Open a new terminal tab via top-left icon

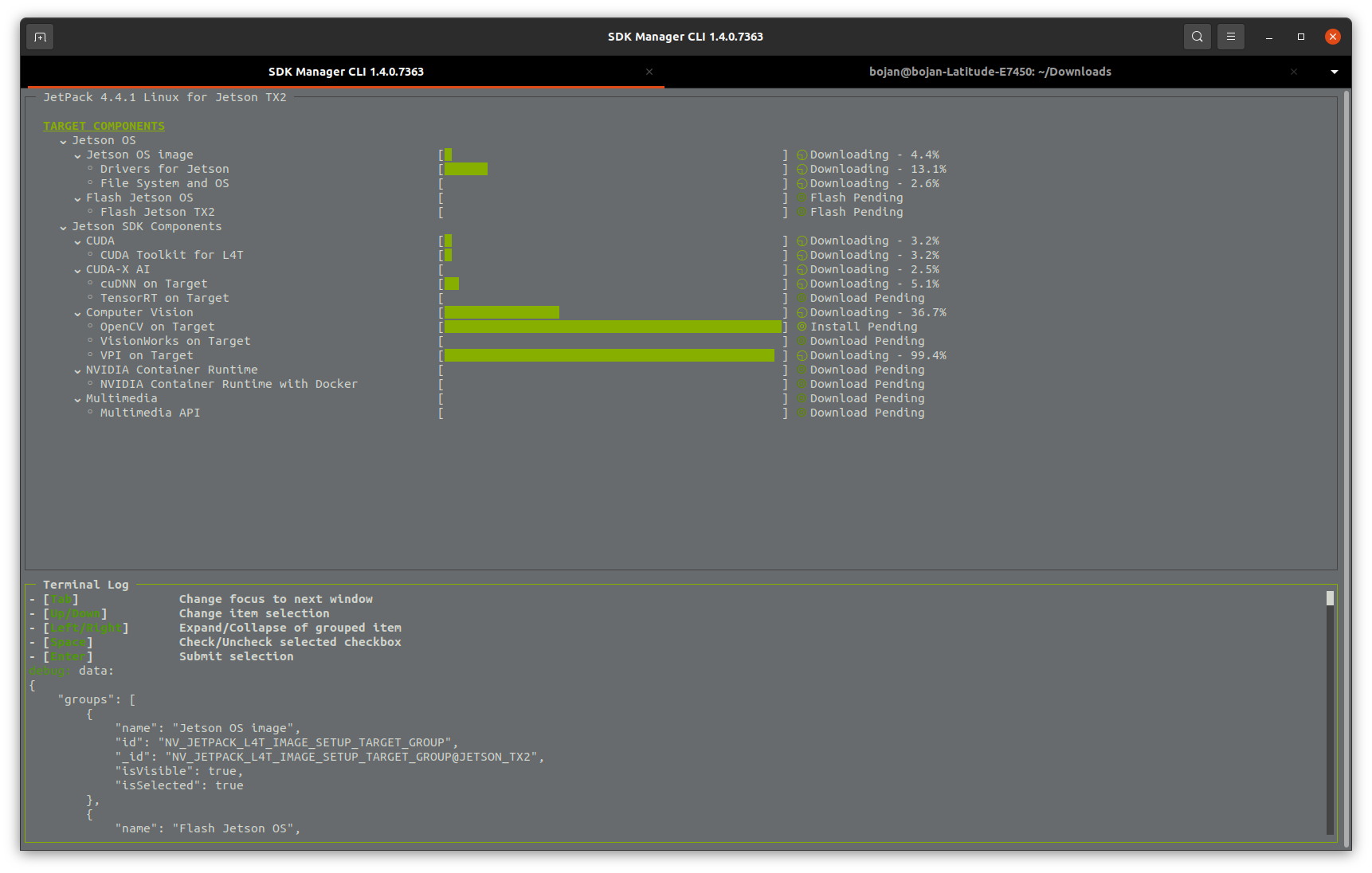coord(40,36)
